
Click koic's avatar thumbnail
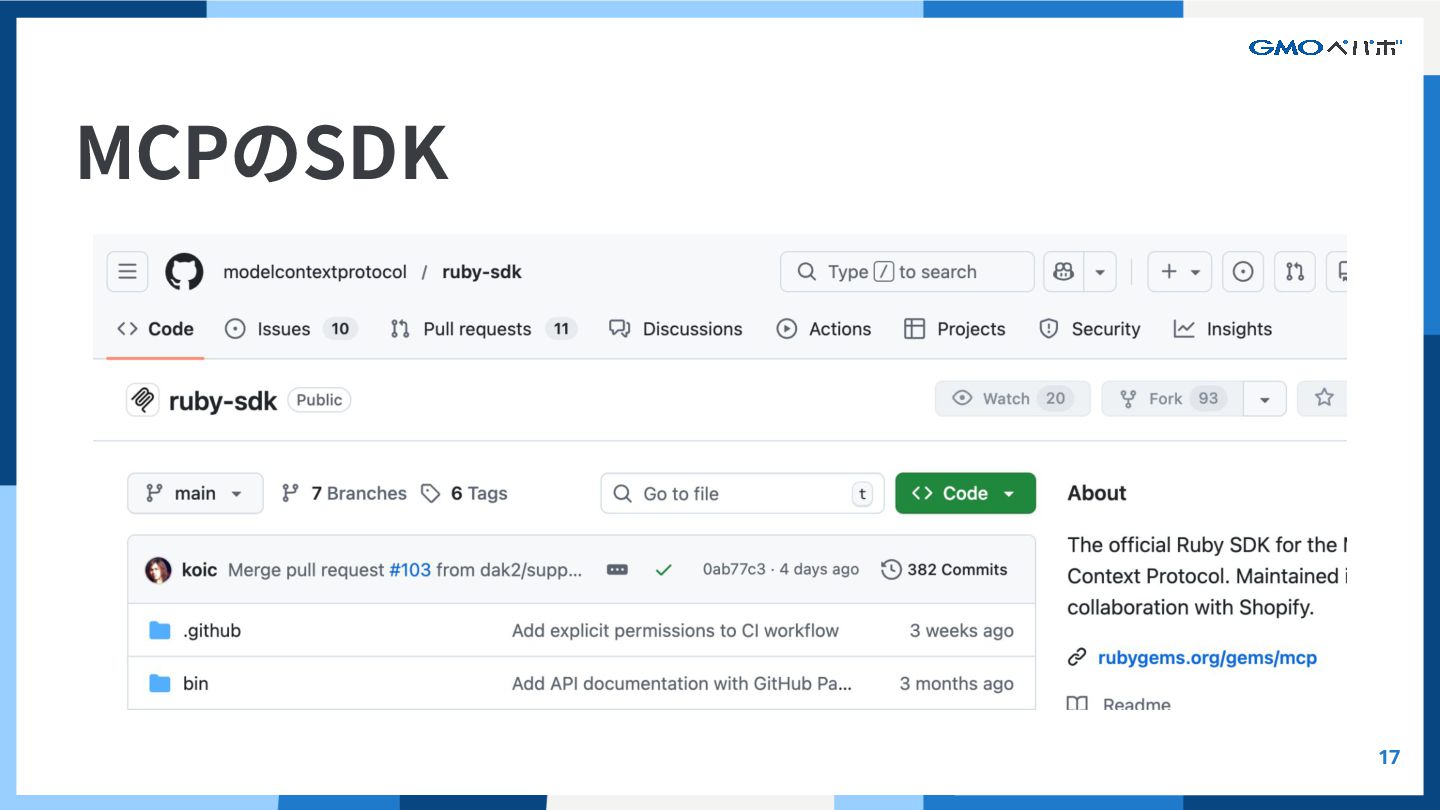(158, 570)
